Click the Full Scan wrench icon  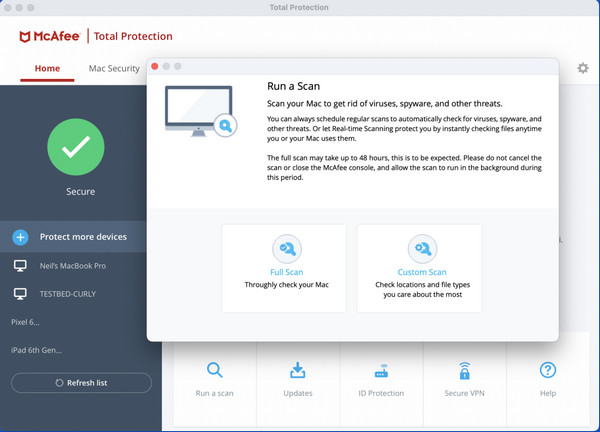pos(287,249)
